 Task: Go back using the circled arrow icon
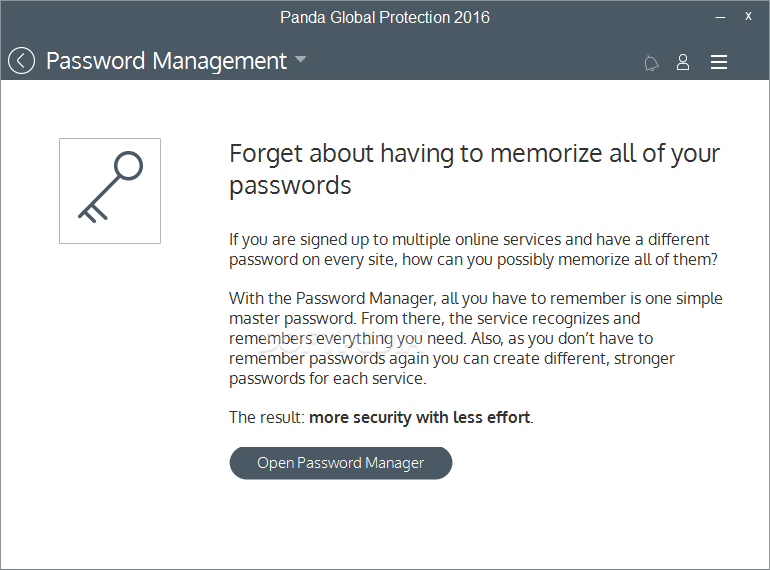coord(22,61)
